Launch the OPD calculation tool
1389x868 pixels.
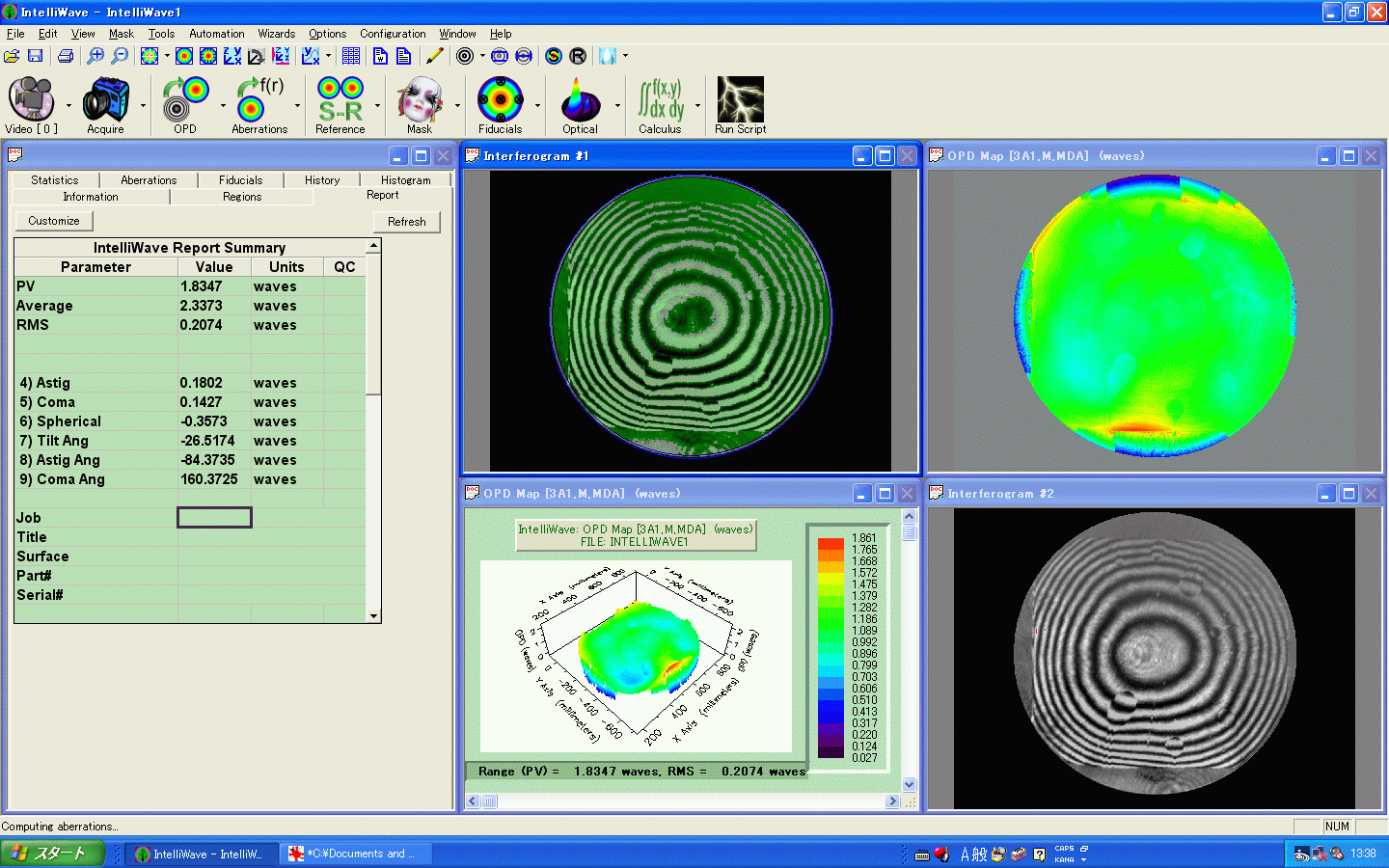(185, 105)
